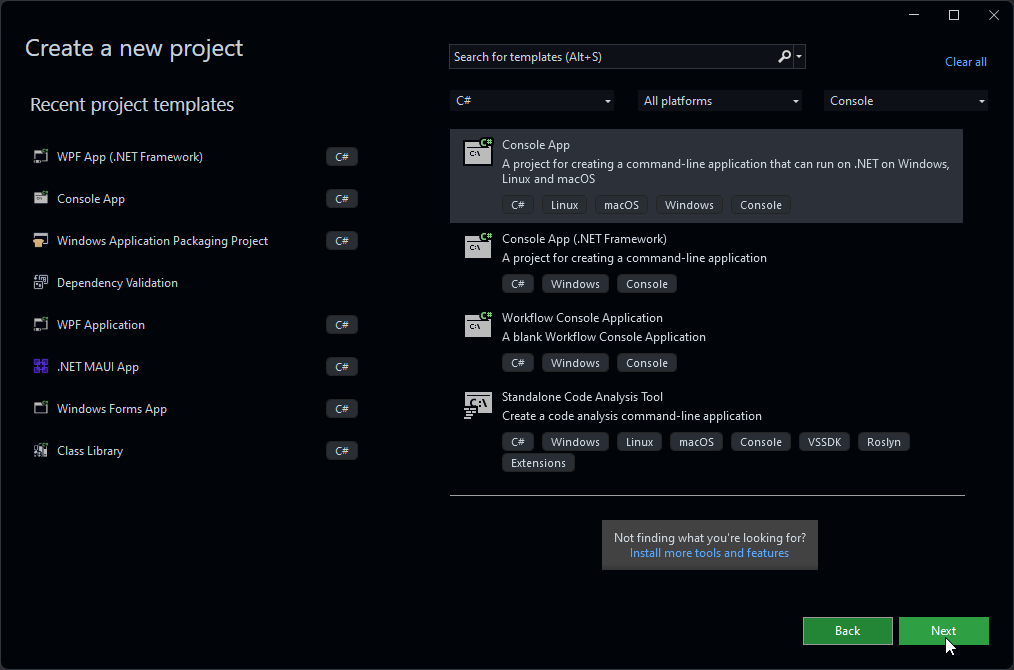Click the Standalone Code Analysis Tool icon
Screen dimensions: 1014x670
coord(477,404)
